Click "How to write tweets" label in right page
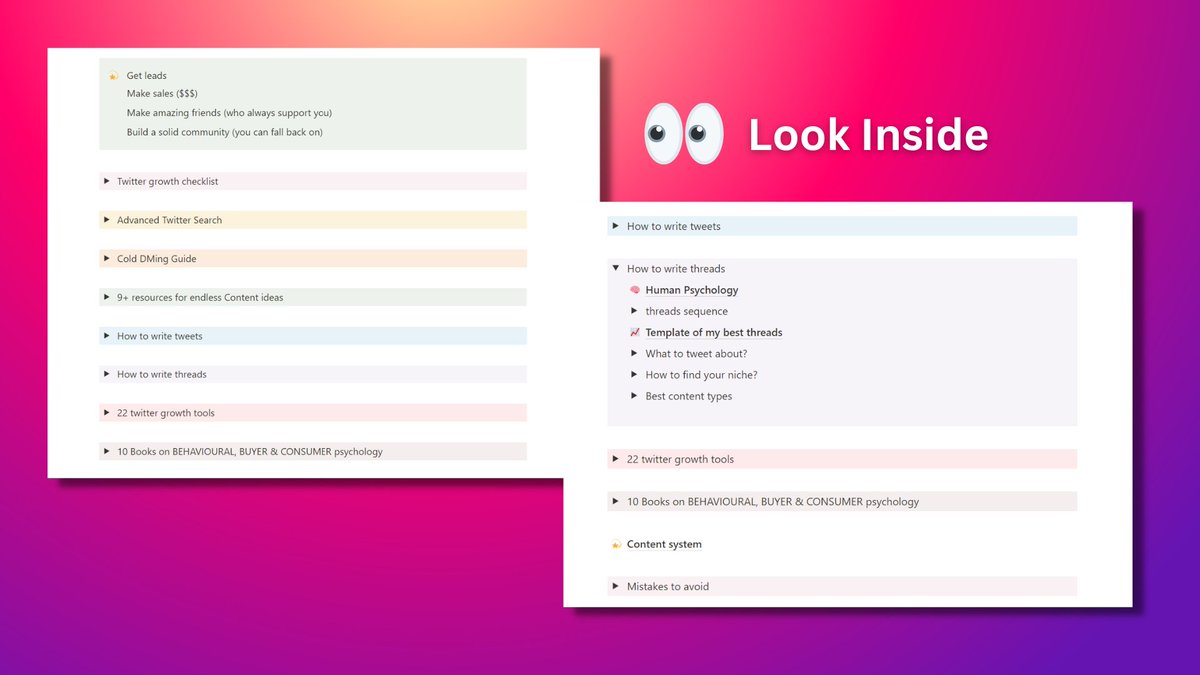The image size is (1200, 675). click(674, 226)
